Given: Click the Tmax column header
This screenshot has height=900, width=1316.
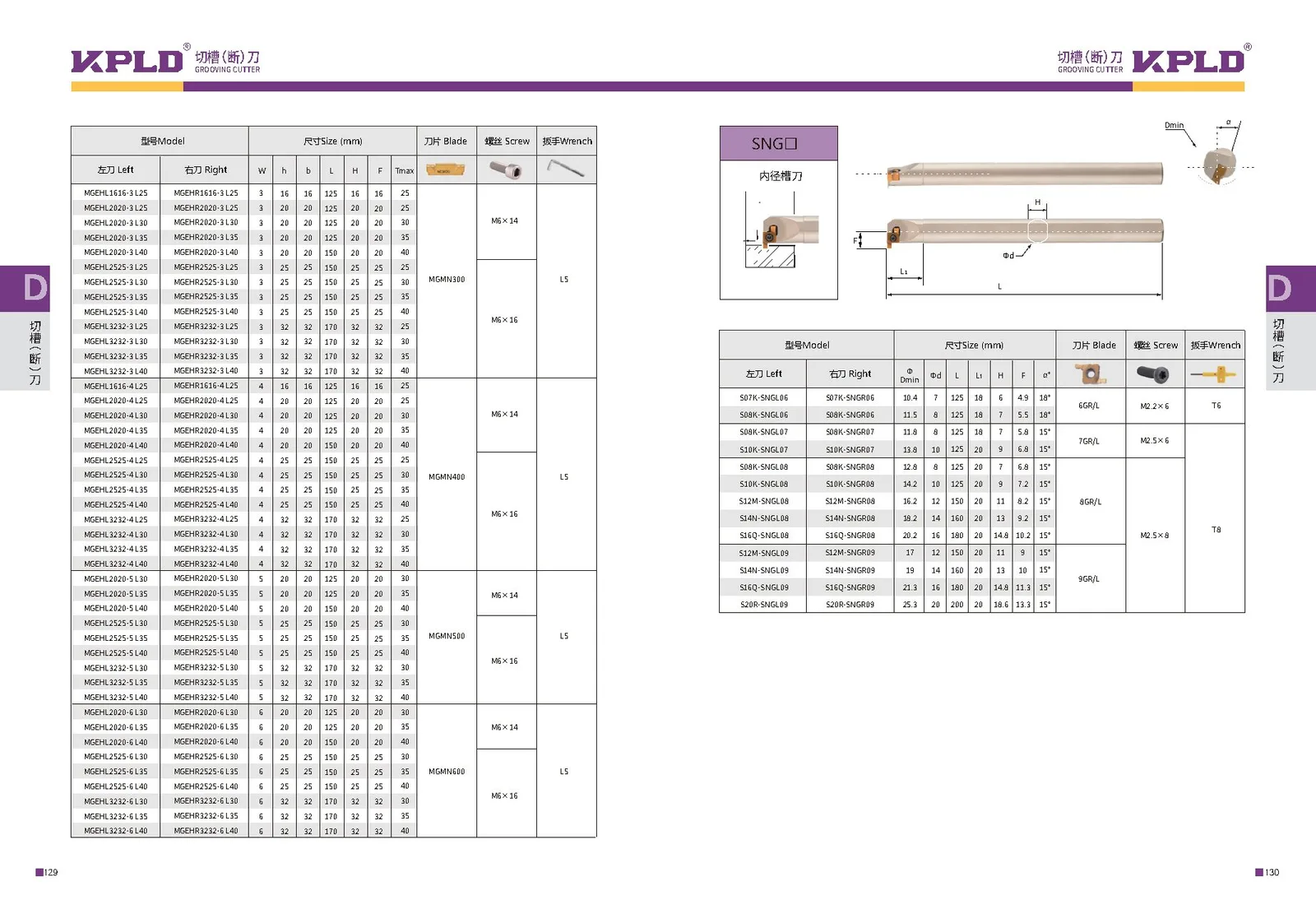Looking at the screenshot, I should click(x=404, y=170).
